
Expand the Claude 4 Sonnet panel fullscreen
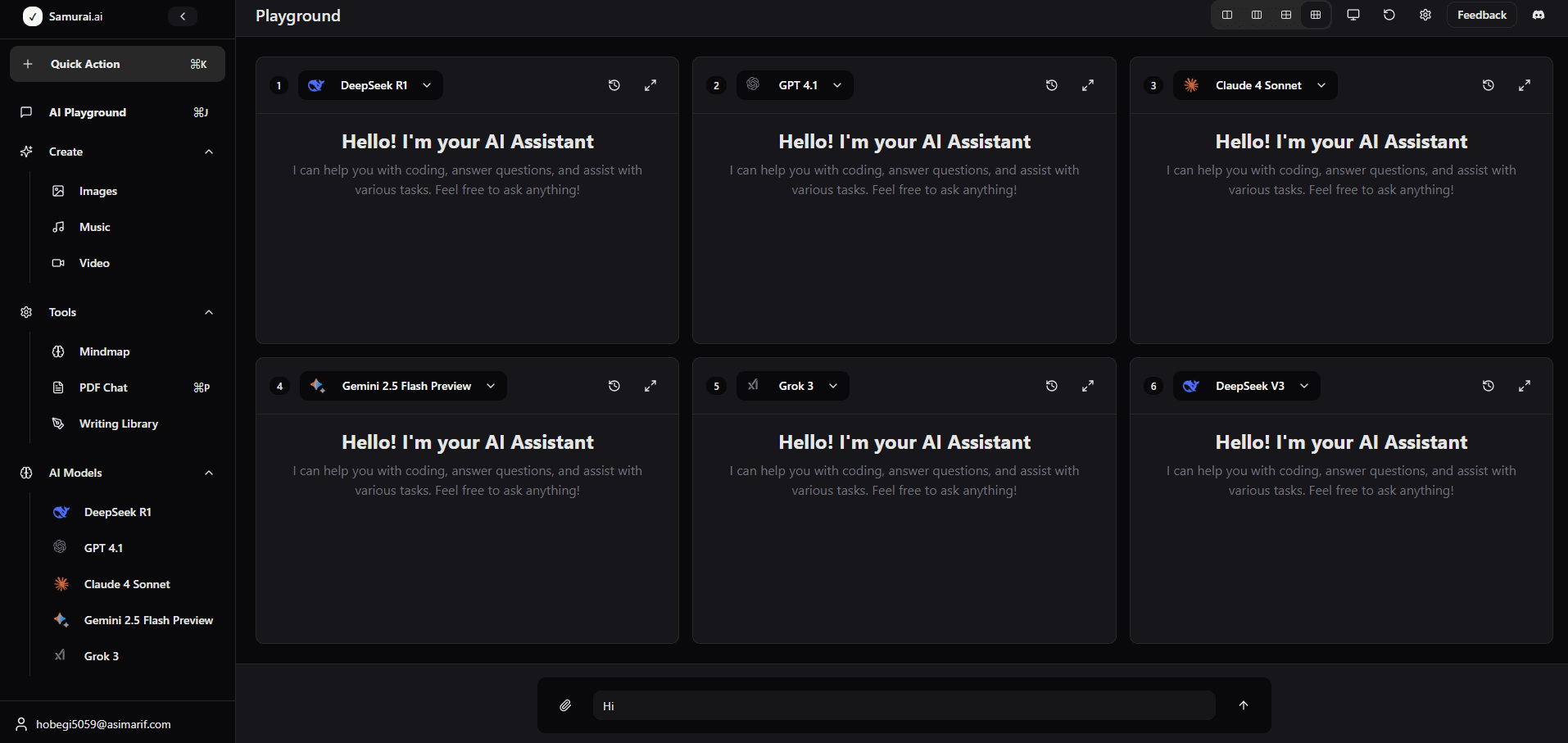click(1525, 85)
